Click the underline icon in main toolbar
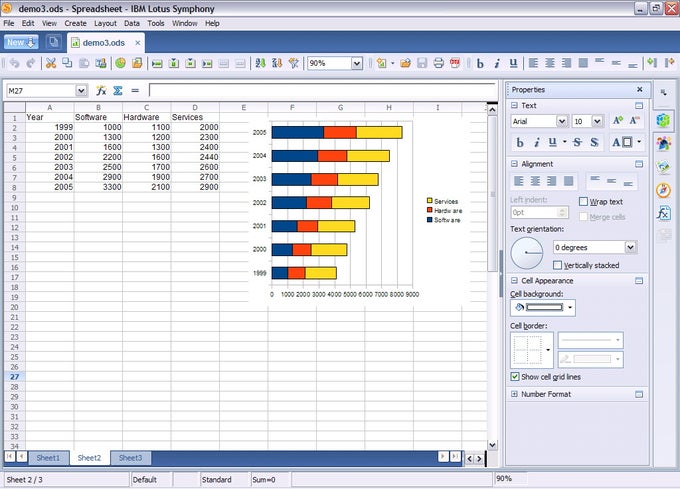Image resolution: width=680 pixels, height=489 pixels. pos(513,63)
